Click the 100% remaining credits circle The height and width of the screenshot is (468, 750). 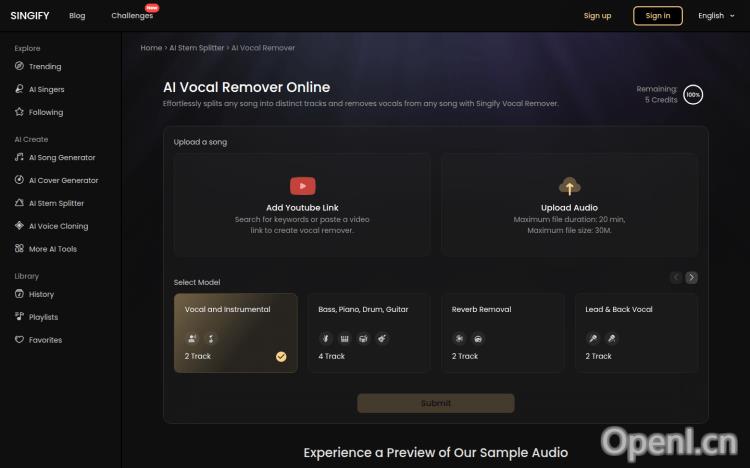click(x=693, y=94)
